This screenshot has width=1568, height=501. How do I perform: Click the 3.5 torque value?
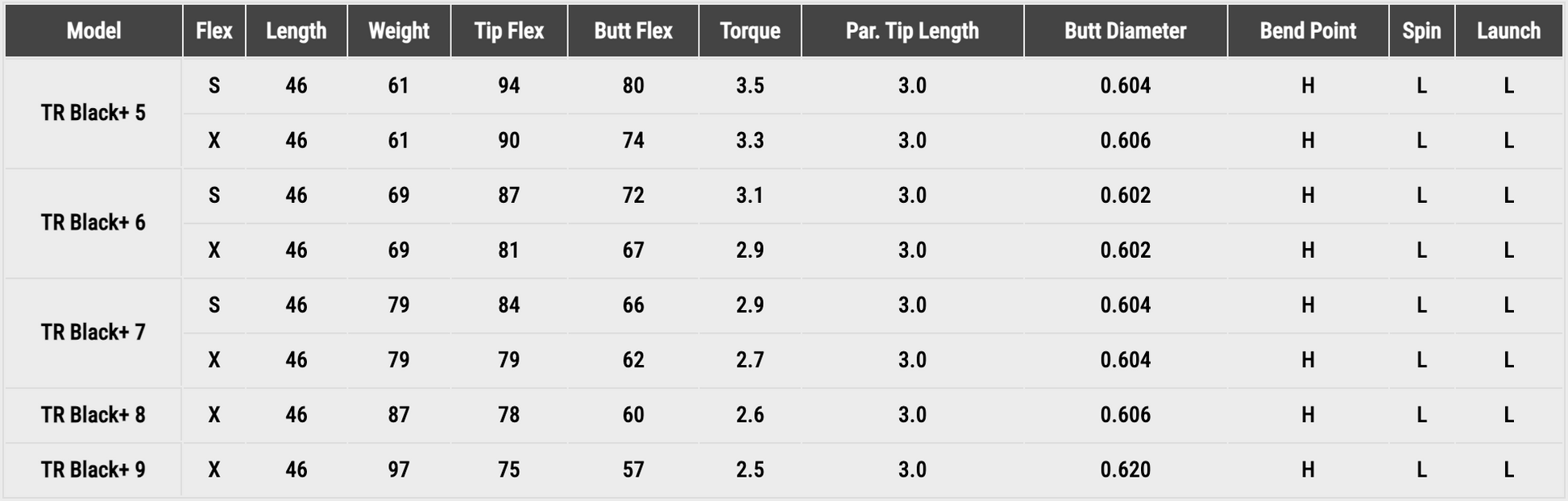coord(750,85)
